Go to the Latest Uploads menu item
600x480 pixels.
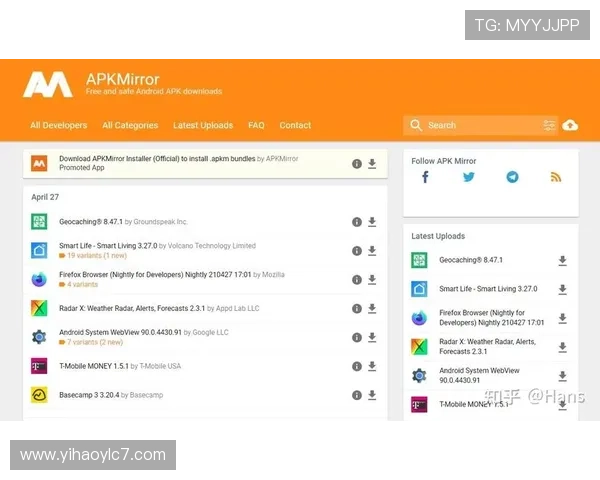pos(203,125)
